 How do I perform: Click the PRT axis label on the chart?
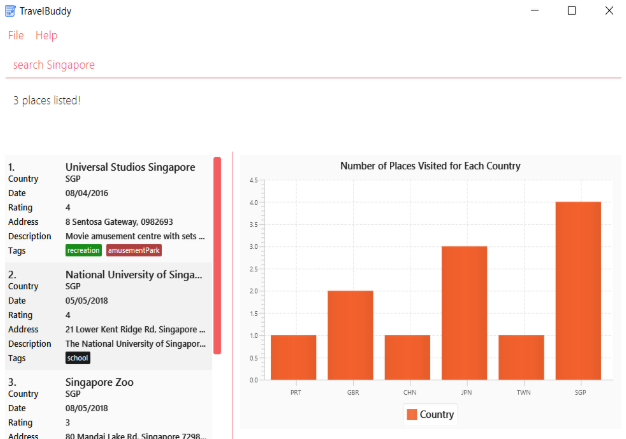[296, 393]
